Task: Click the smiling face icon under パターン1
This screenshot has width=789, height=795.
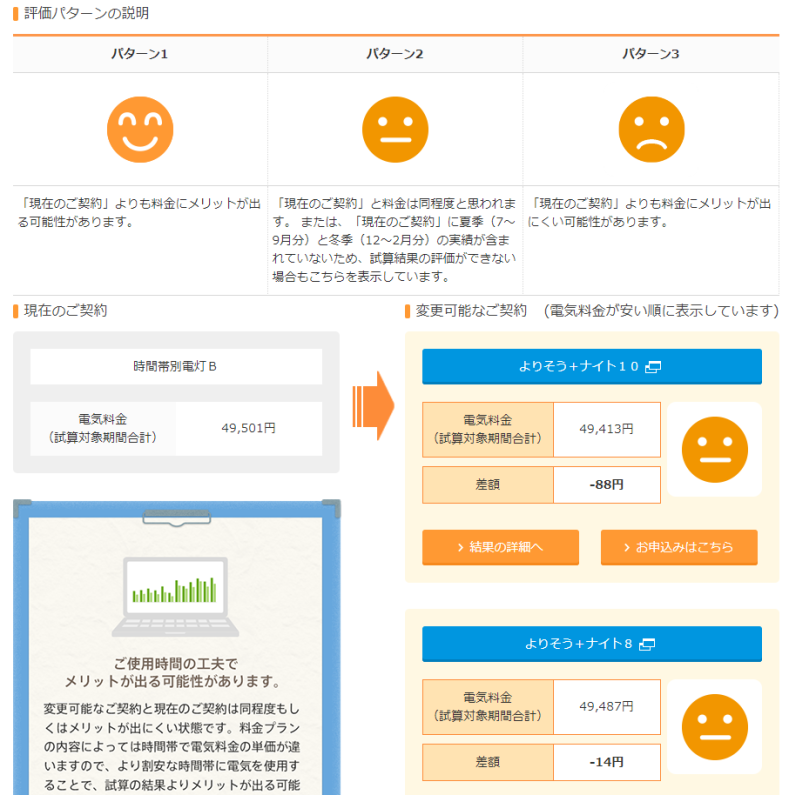Action: pos(140,130)
